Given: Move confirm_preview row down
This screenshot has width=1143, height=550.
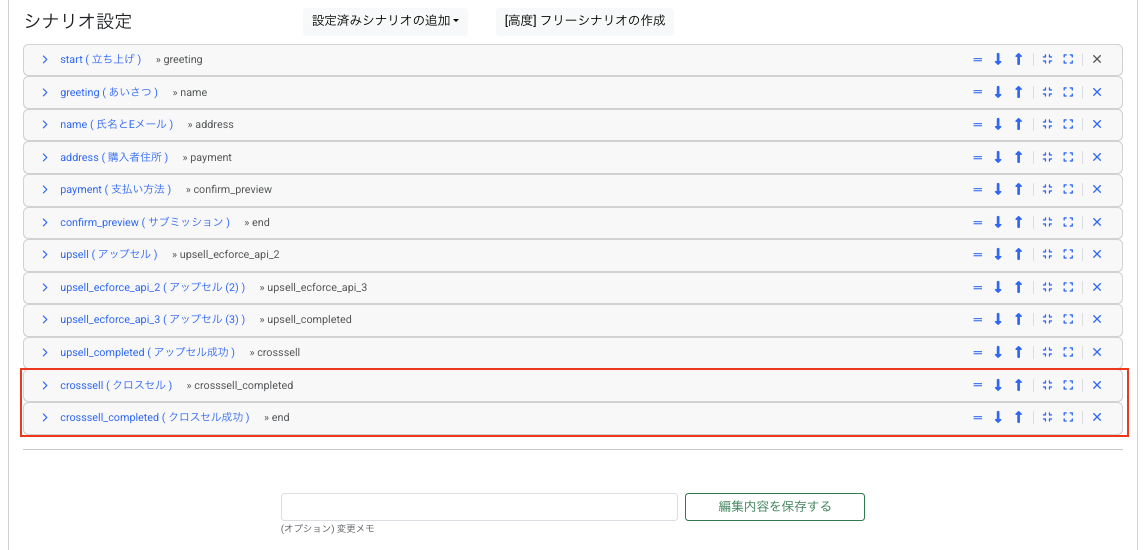Looking at the screenshot, I should click(998, 222).
